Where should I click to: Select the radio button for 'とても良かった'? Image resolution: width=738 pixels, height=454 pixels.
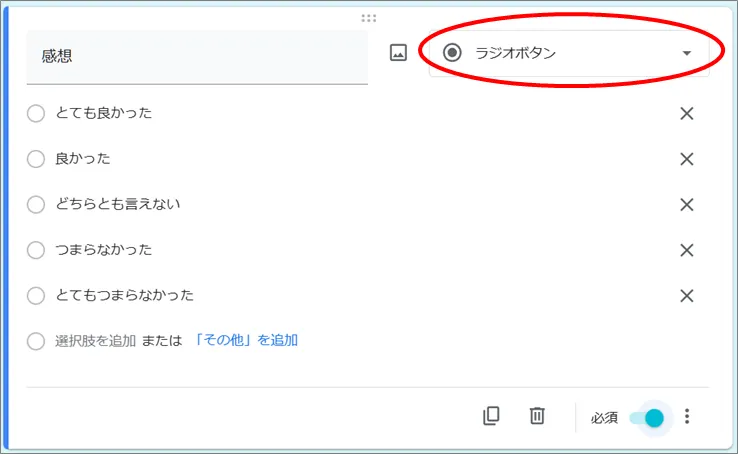coord(36,113)
